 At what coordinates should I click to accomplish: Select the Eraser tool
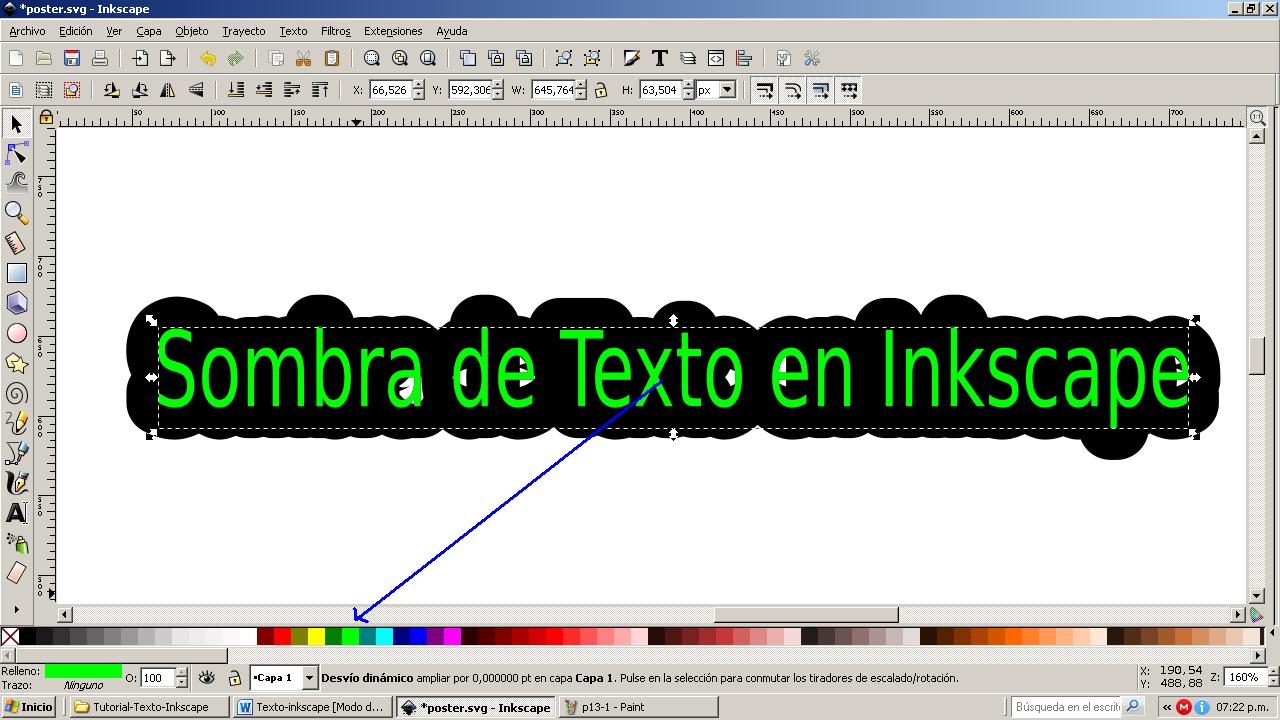(x=16, y=572)
